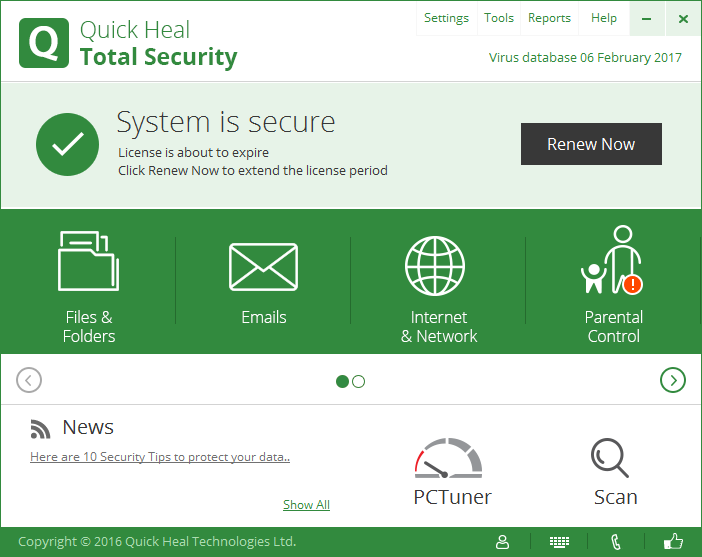Click the Renew Now button

591,144
